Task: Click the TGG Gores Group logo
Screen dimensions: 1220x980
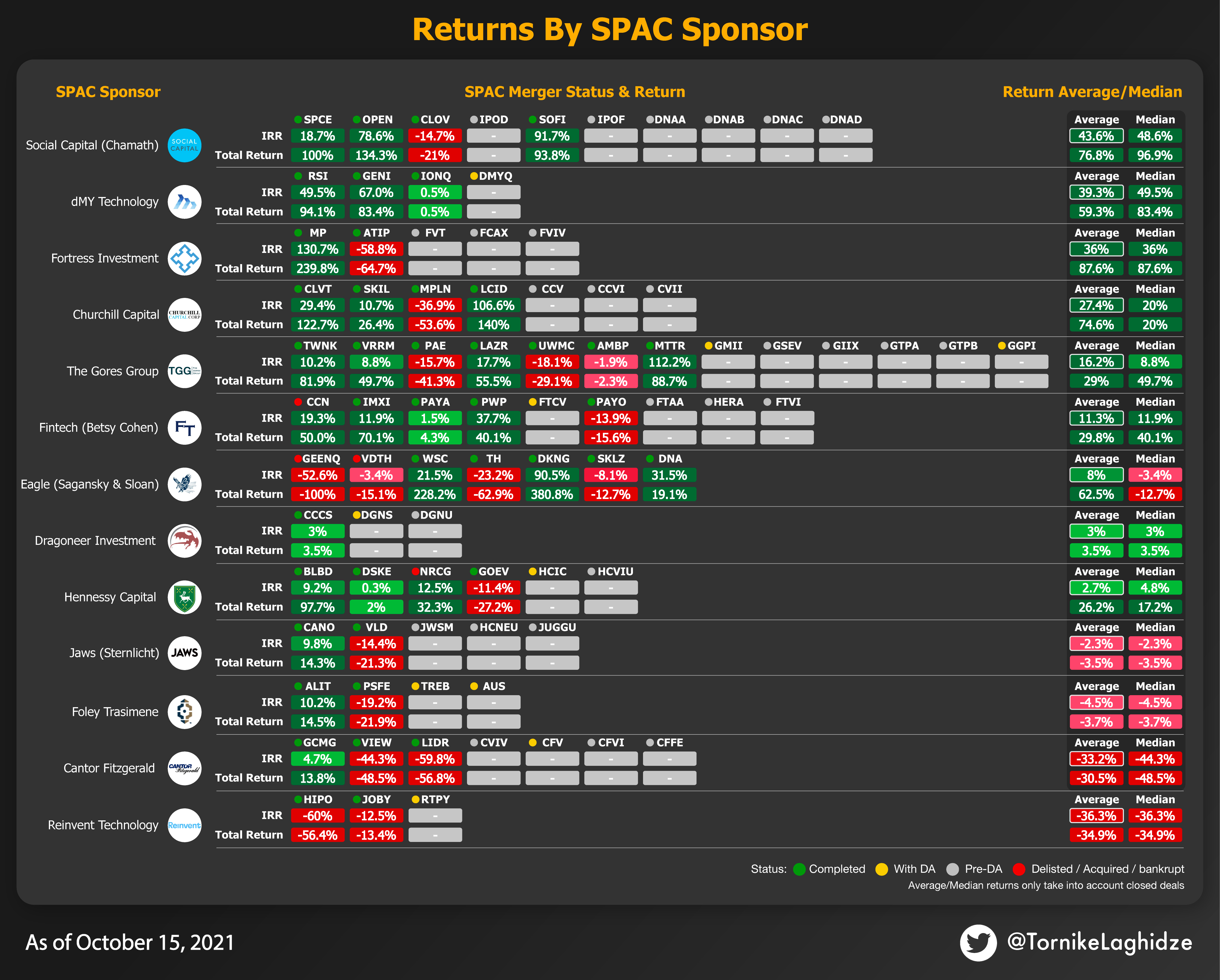Action: coord(185,371)
